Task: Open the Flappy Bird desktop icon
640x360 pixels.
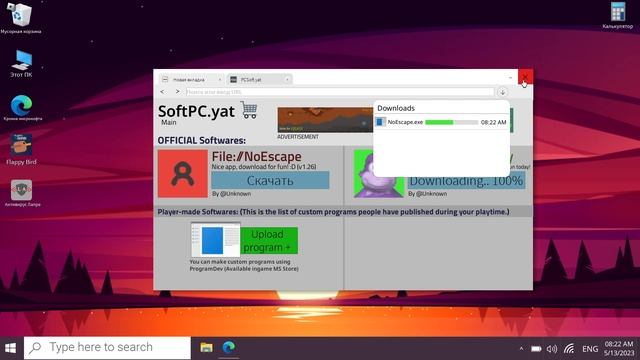Action: (x=21, y=145)
